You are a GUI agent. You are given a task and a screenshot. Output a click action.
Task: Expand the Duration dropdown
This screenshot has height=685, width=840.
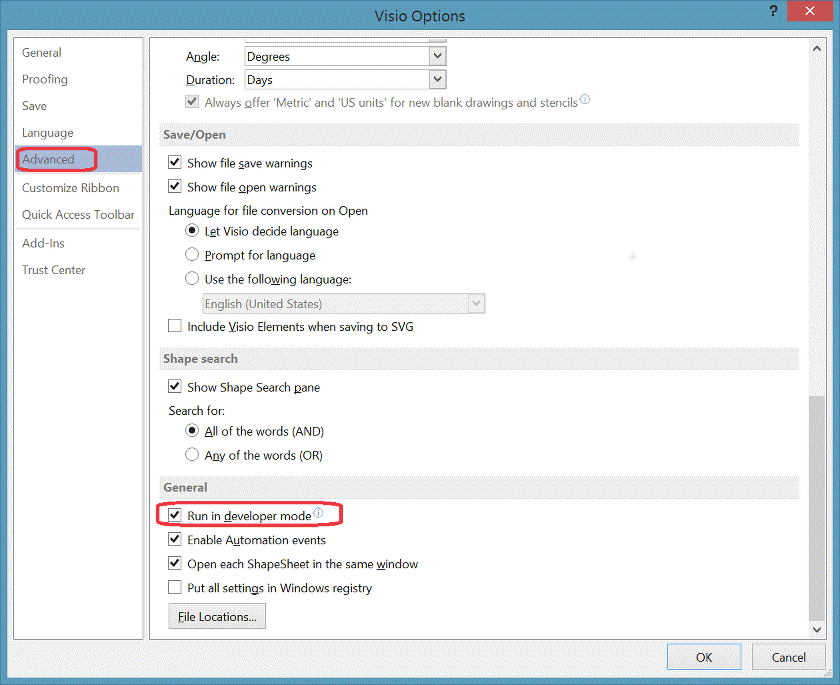tap(437, 80)
